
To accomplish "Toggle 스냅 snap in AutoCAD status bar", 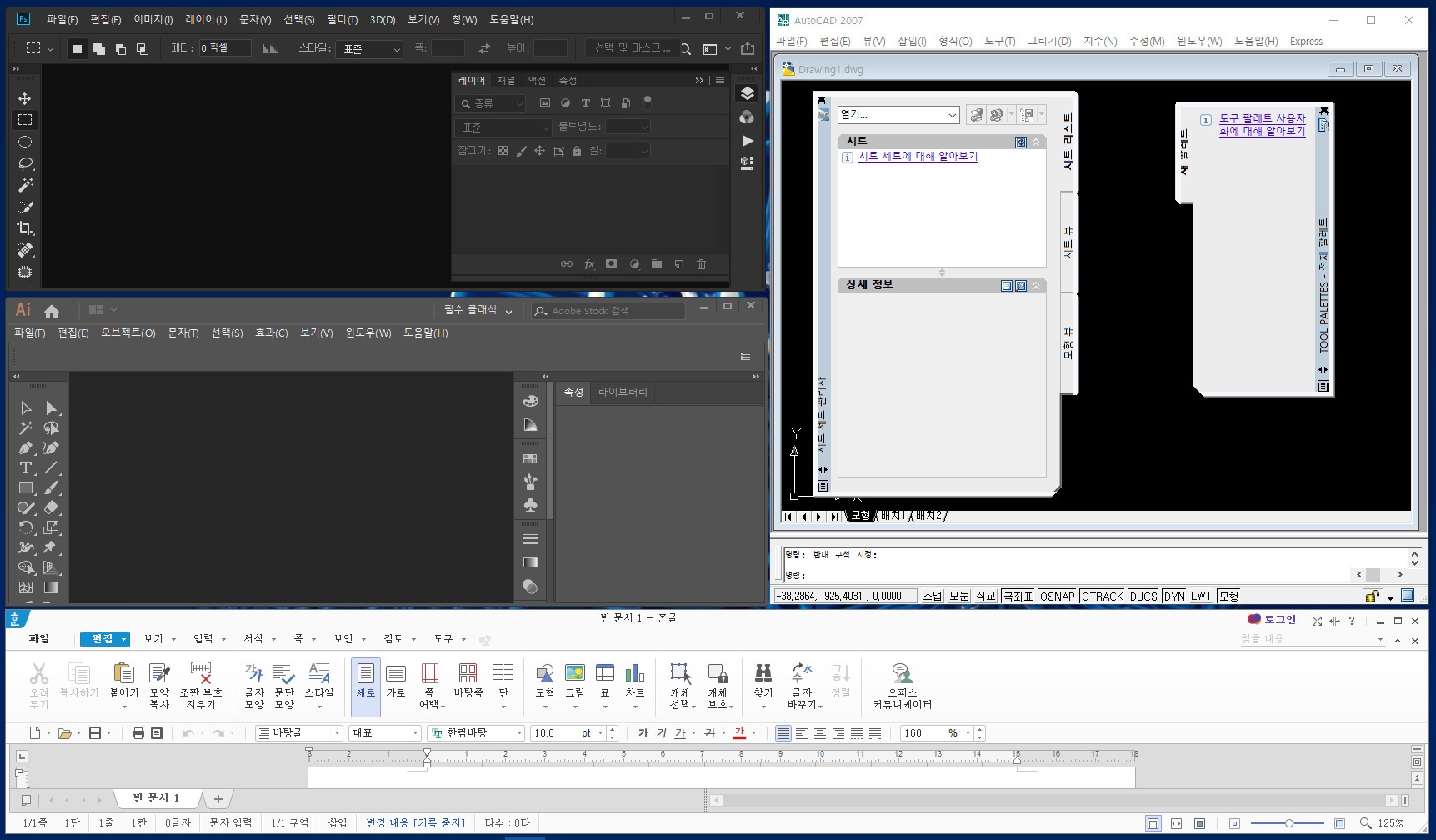I will 933,597.
